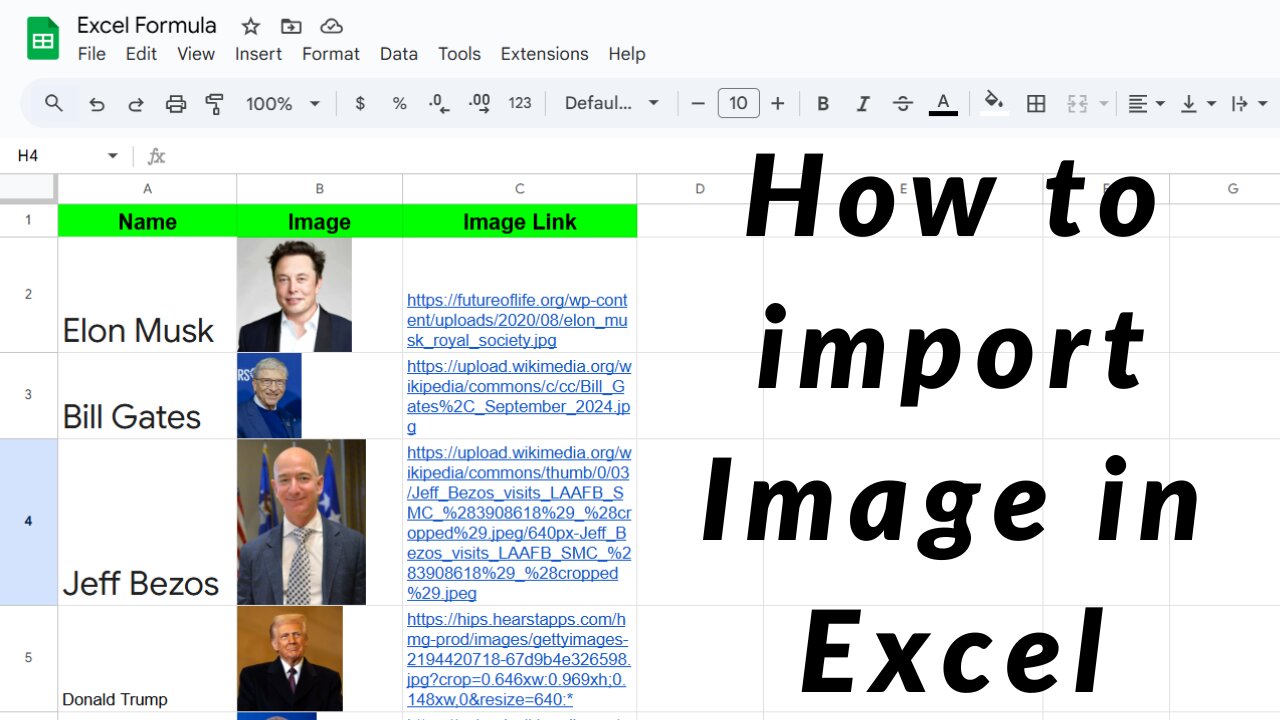Open the Donald Trump hearstapps image link

coord(518,659)
